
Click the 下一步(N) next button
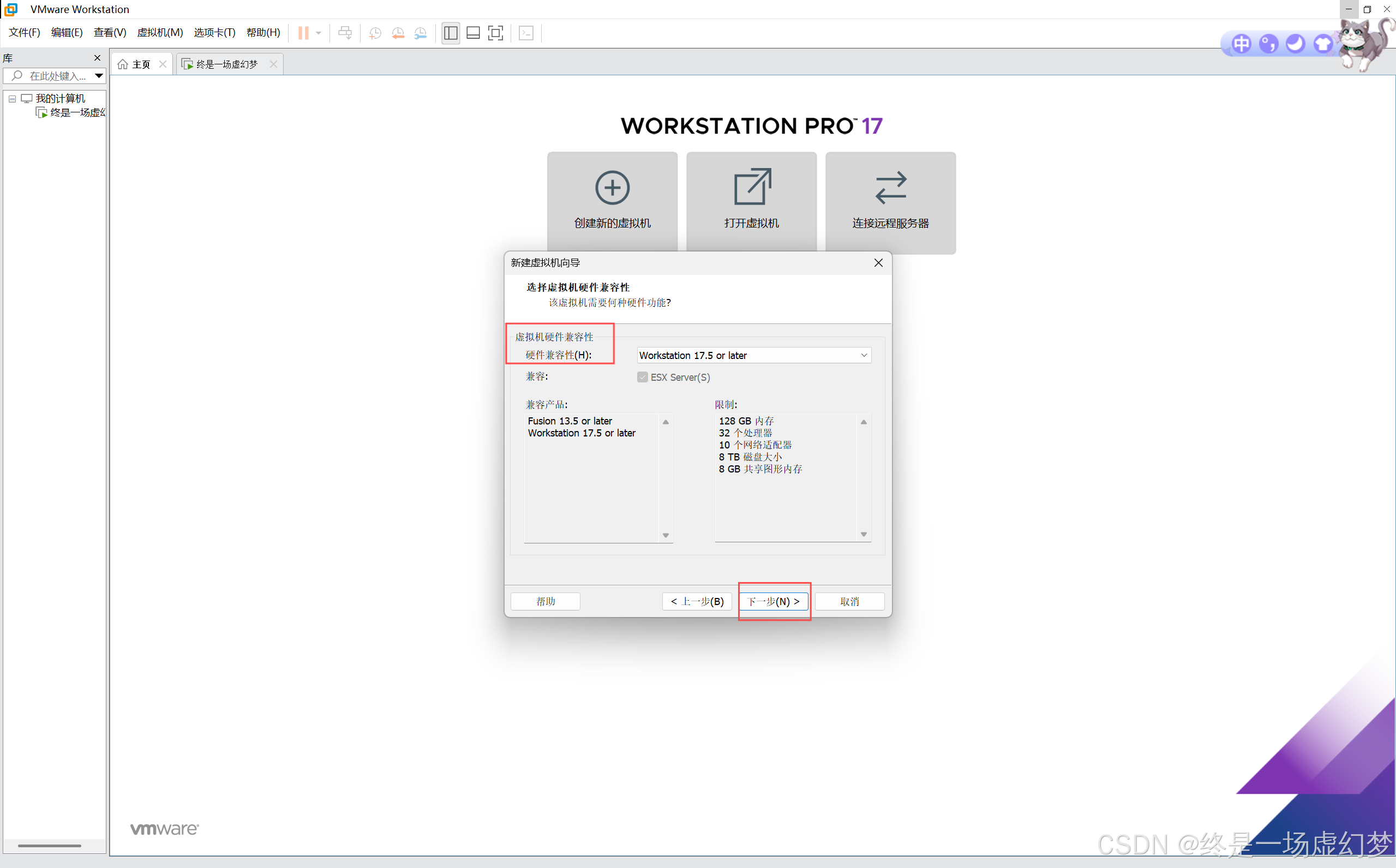[x=773, y=601]
